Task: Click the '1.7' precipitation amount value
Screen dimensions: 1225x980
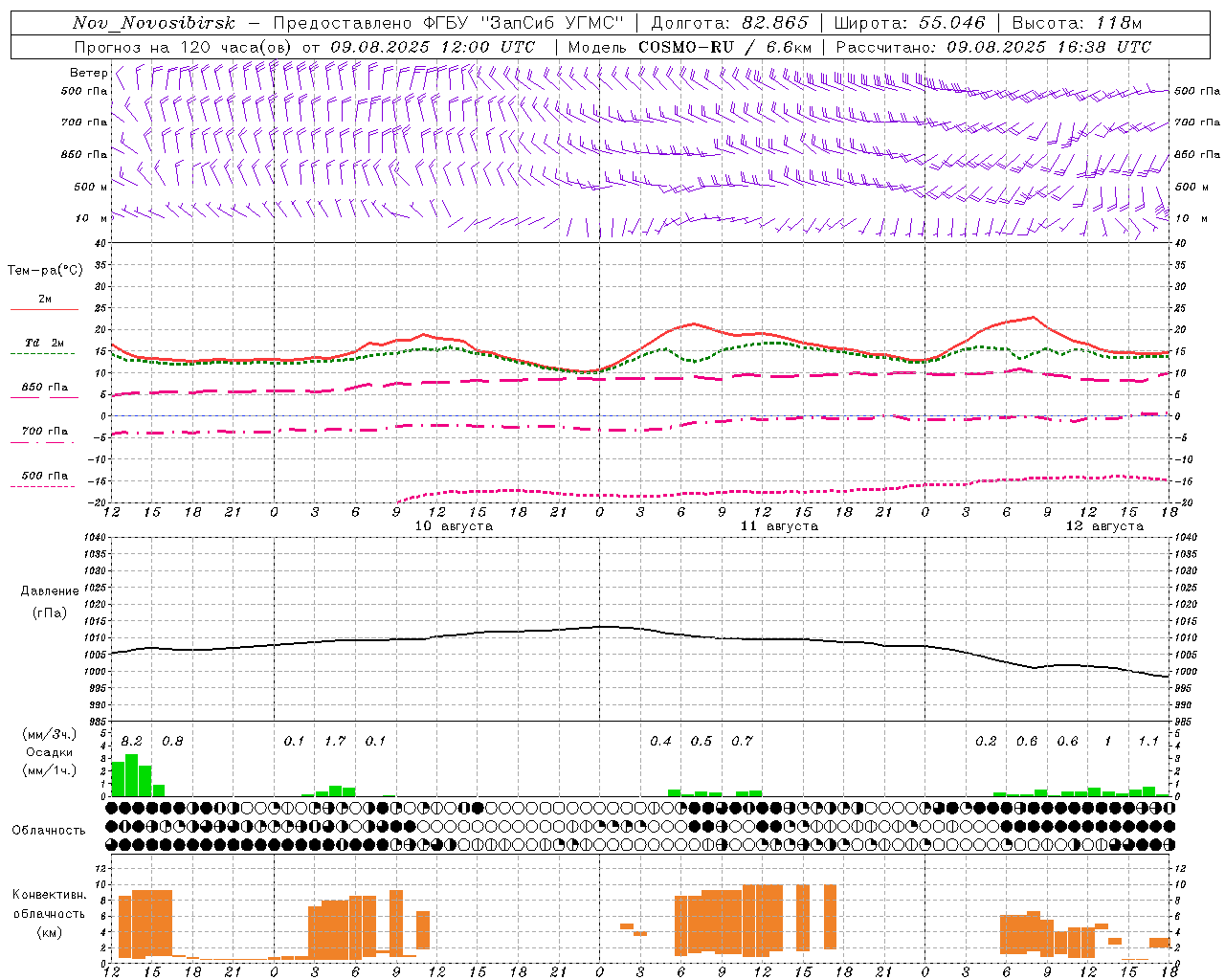Action: tap(335, 741)
